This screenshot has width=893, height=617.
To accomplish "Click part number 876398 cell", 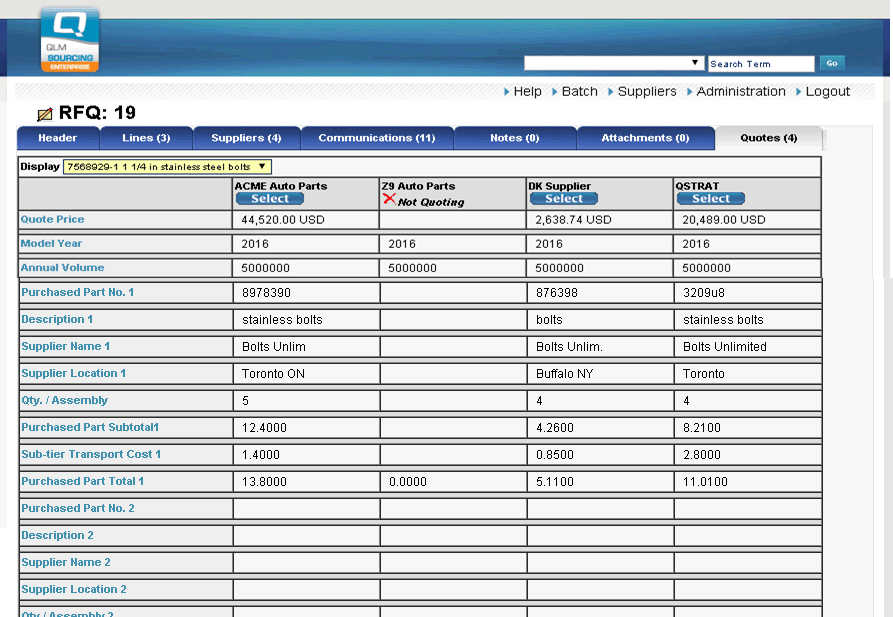I will (556, 293).
